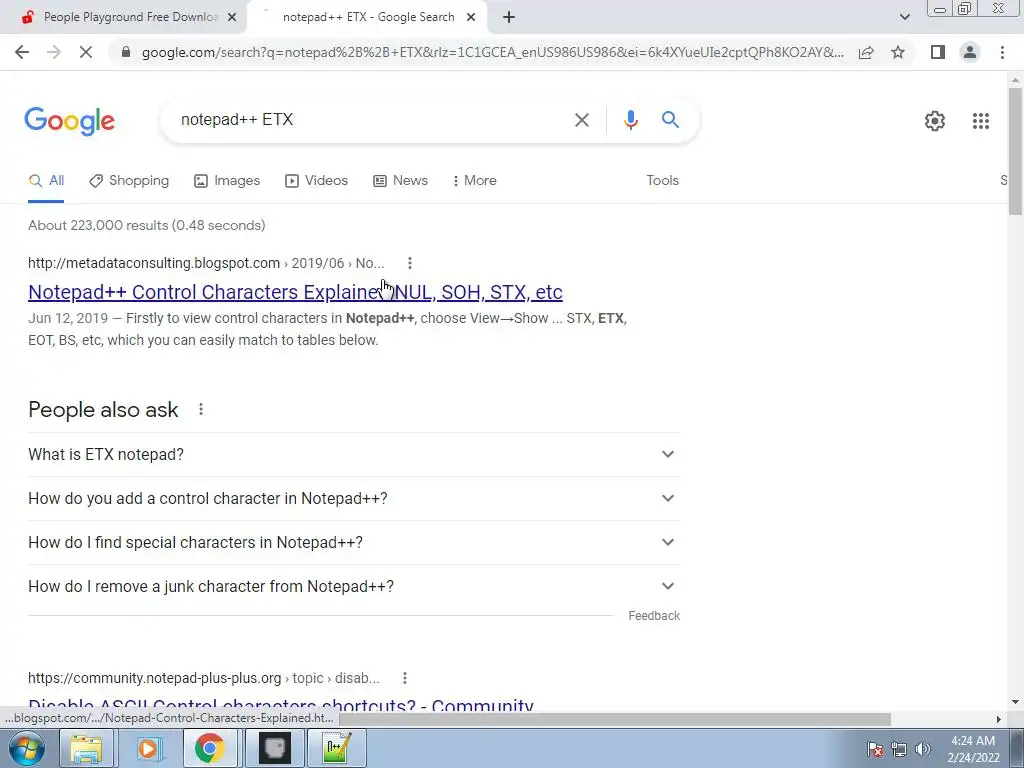The height and width of the screenshot is (768, 1024).
Task: Click the 'About 223,000 results' text
Action: 146,225
